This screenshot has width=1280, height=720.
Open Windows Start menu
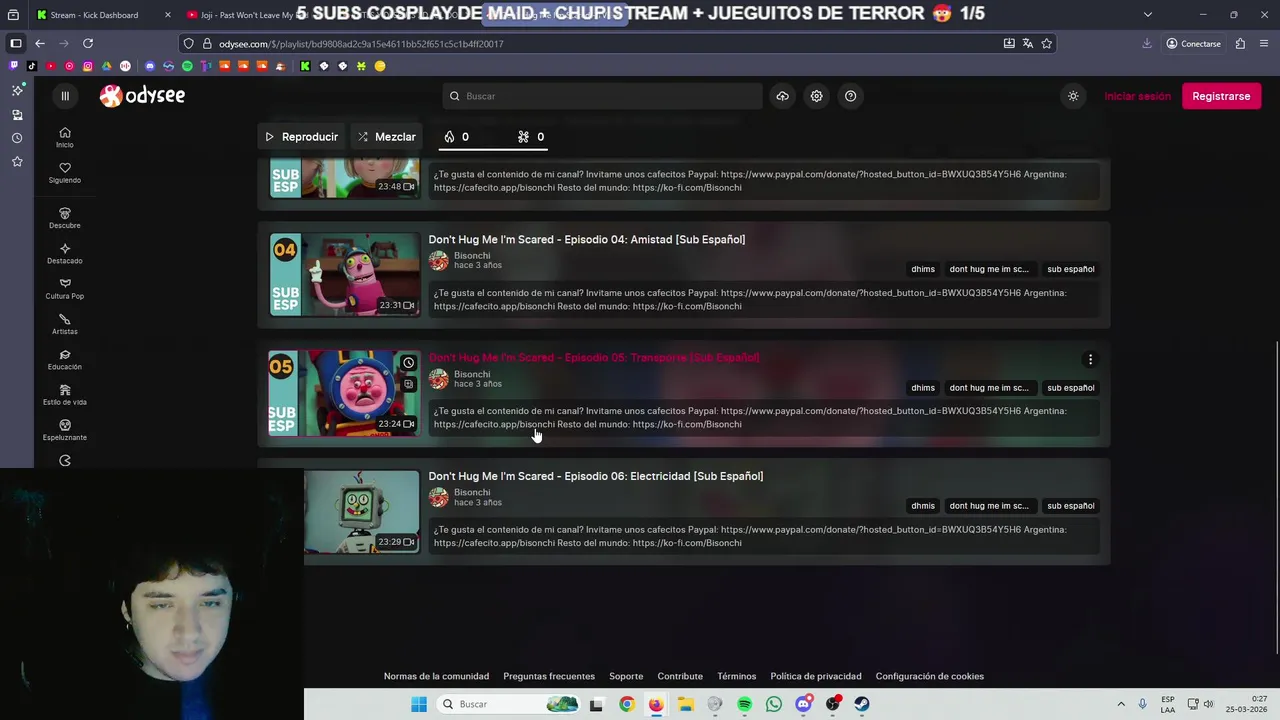pos(418,704)
